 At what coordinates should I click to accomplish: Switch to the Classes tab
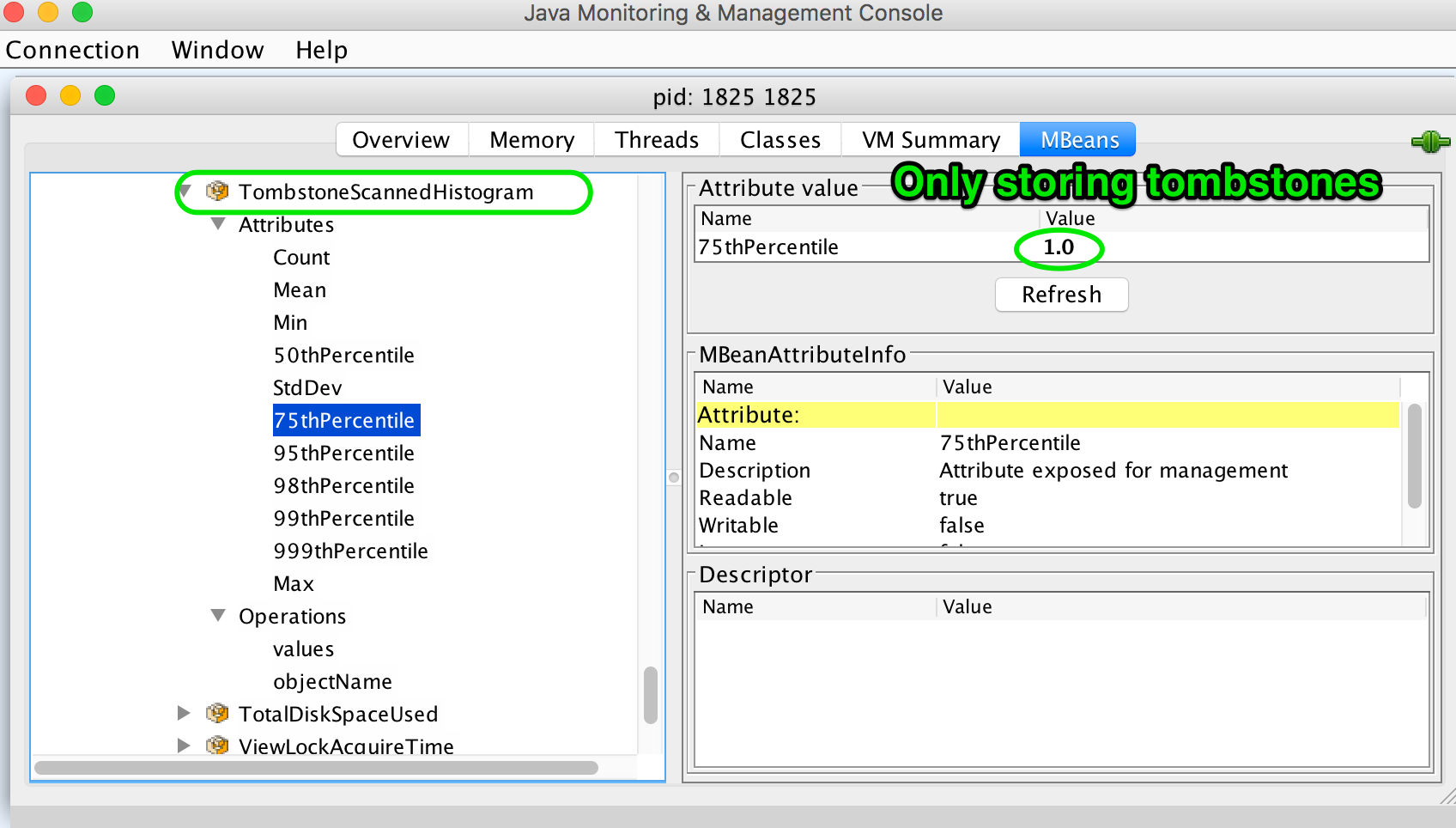click(780, 140)
